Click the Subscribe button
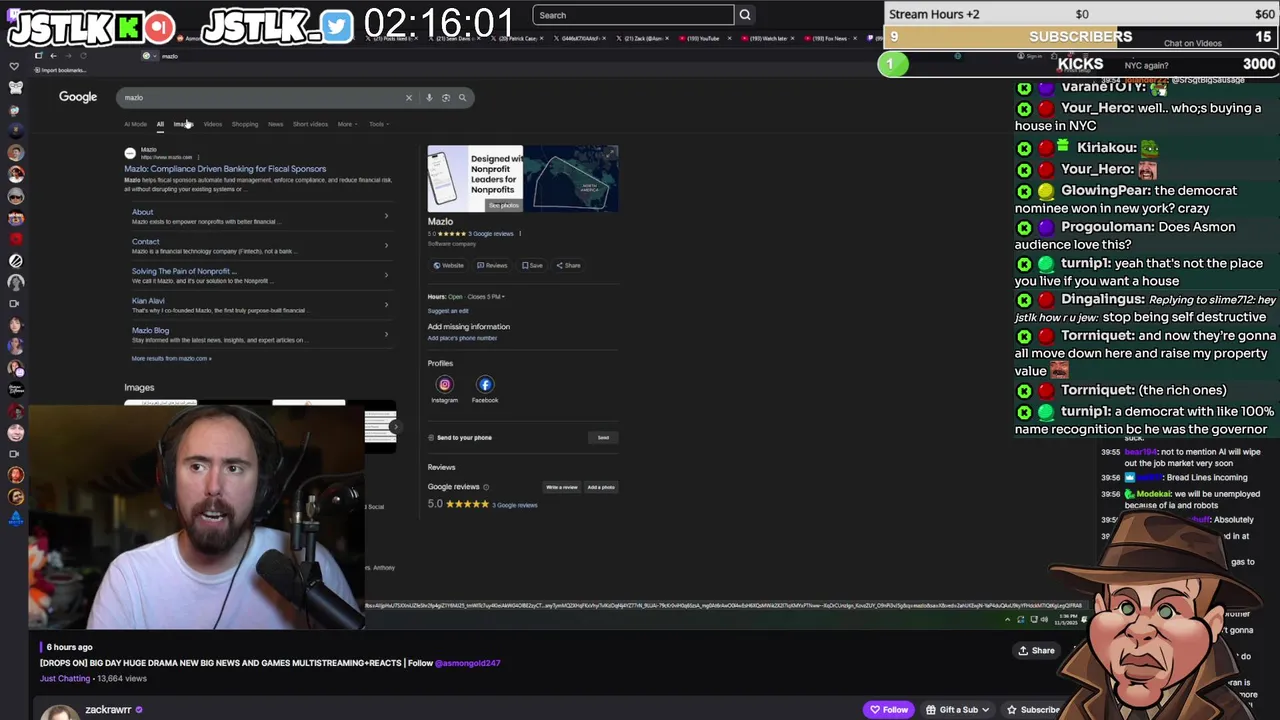This screenshot has width=1280, height=720. (x=1033, y=710)
